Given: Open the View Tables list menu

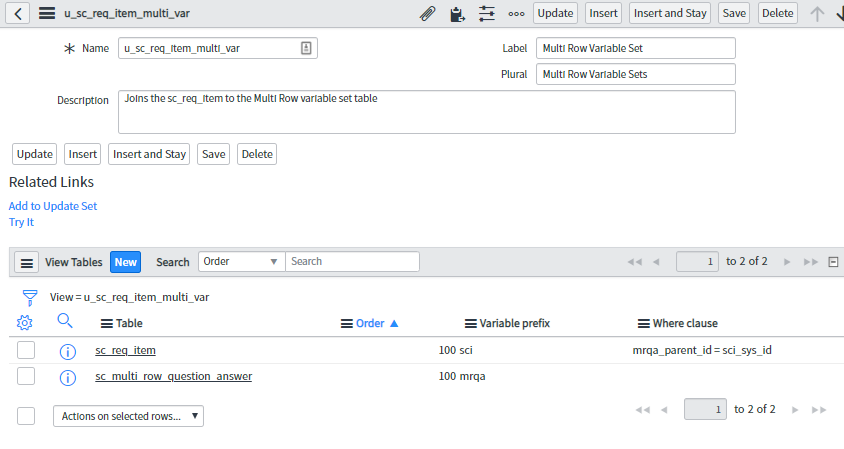Looking at the screenshot, I should 27,262.
